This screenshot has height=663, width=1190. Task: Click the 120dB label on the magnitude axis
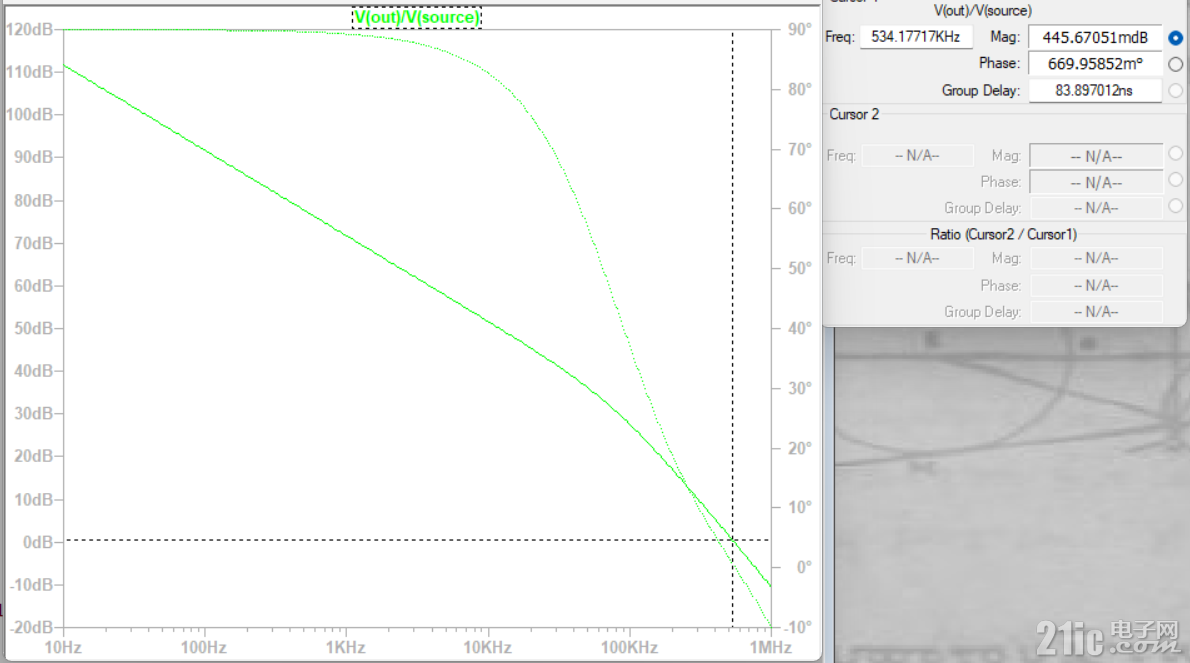click(30, 30)
